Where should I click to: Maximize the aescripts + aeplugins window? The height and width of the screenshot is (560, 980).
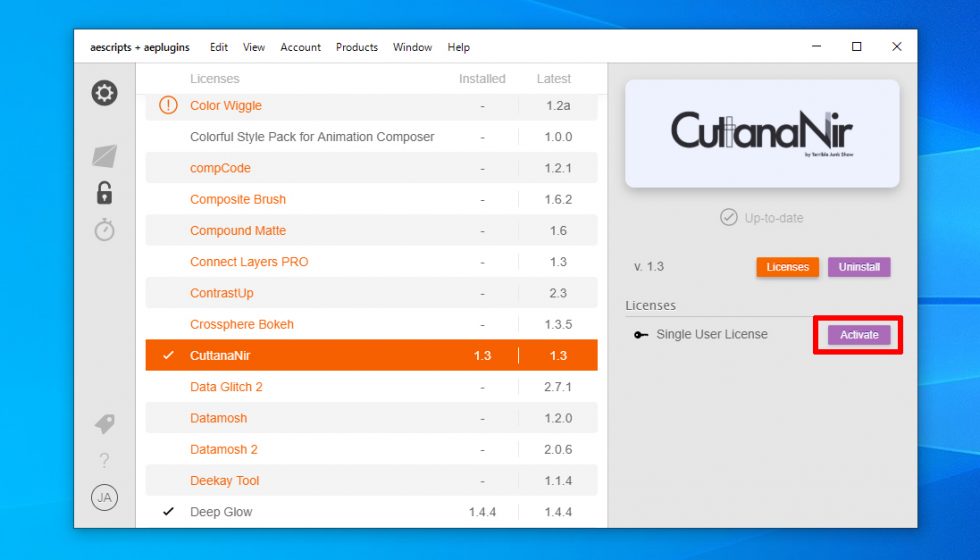856,47
